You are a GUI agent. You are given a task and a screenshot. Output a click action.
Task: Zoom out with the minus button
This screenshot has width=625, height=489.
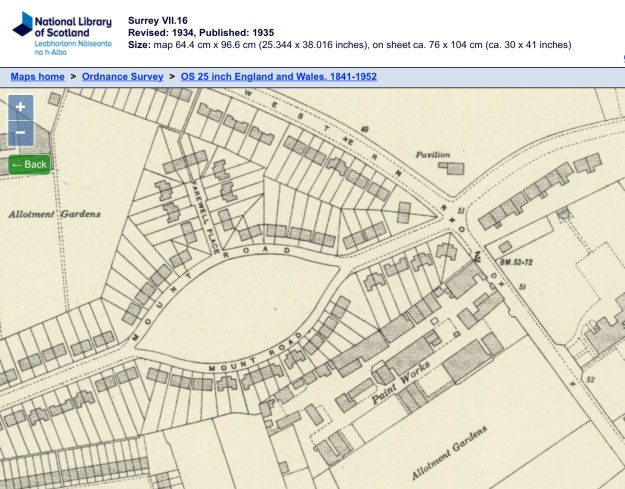(21, 133)
